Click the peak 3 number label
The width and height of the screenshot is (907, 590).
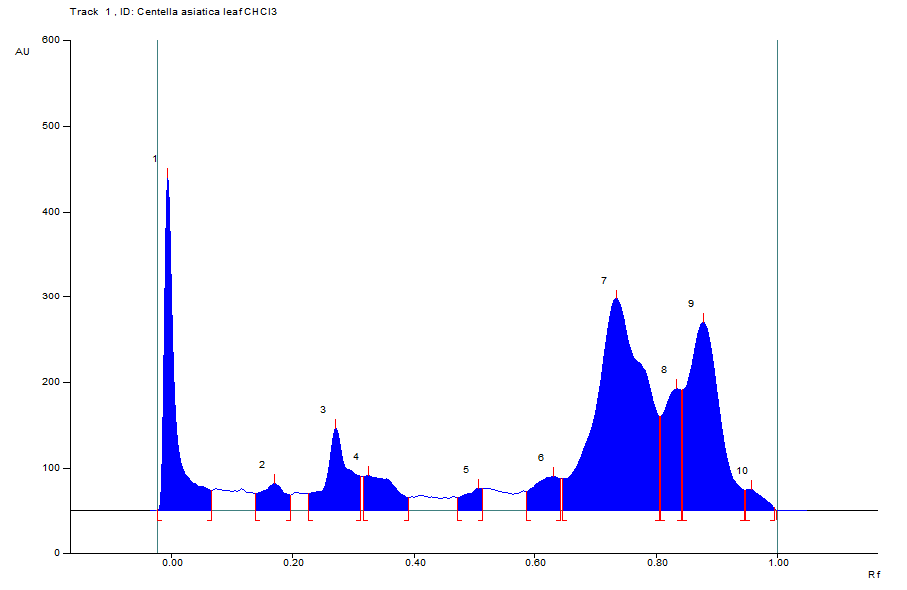click(323, 410)
